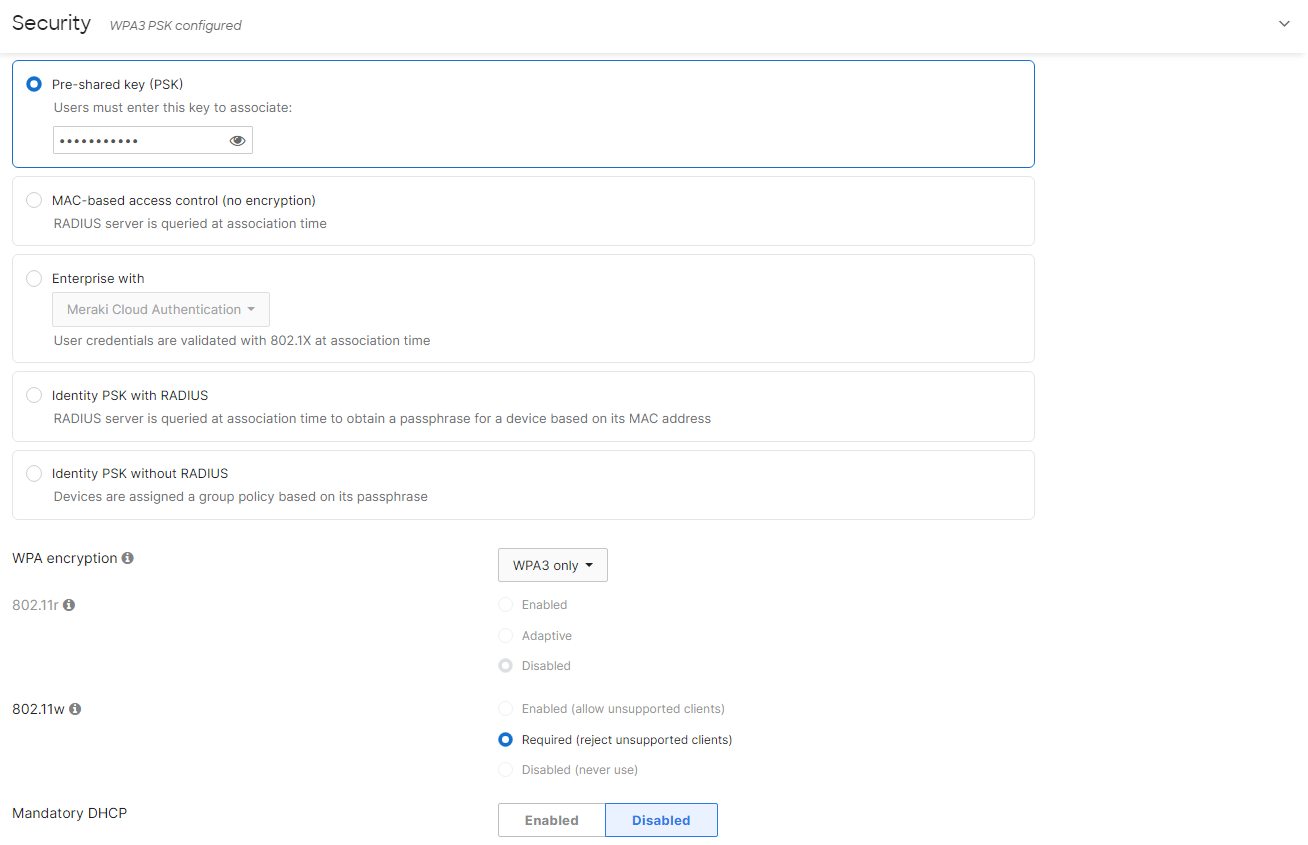Viewport: 1308px width, 845px height.
Task: Click the 'WPA encryption' label
Action: [x=65, y=558]
